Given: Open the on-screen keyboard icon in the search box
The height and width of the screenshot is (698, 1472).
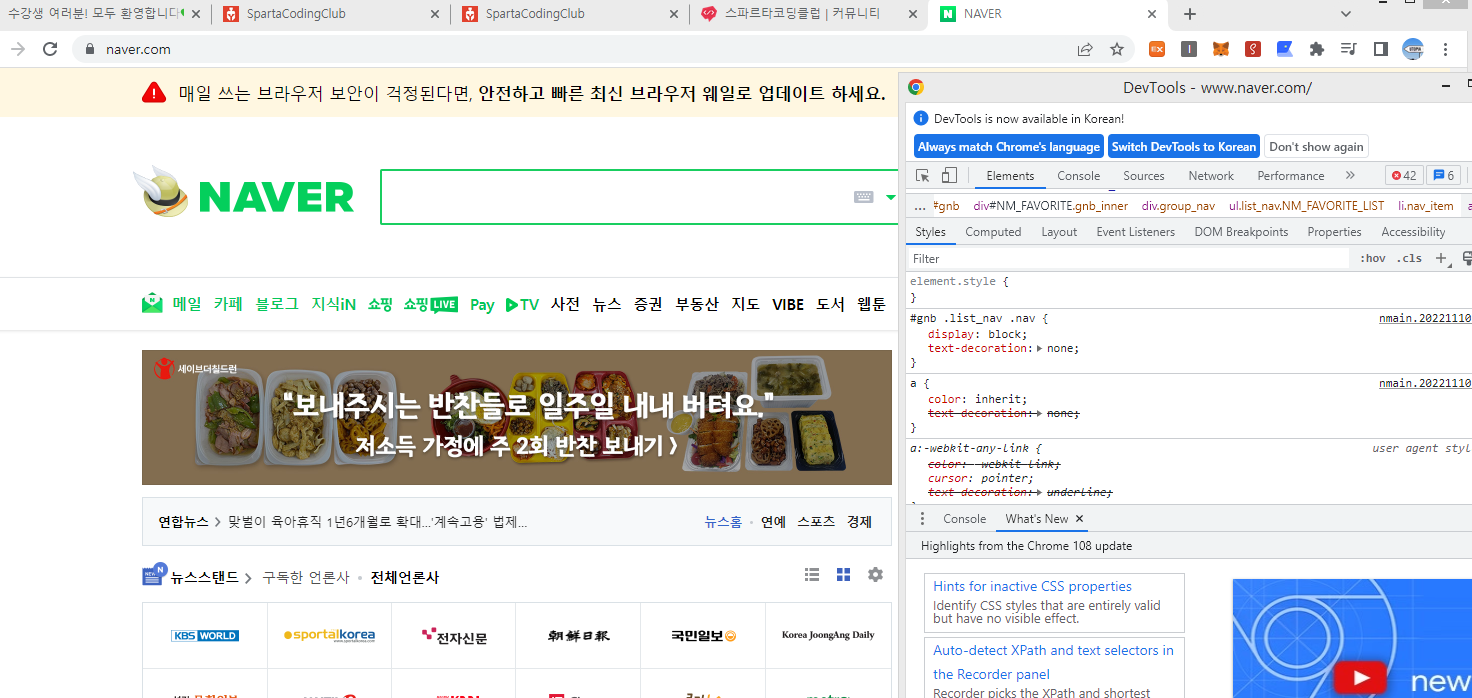Looking at the screenshot, I should pyautogui.click(x=864, y=197).
